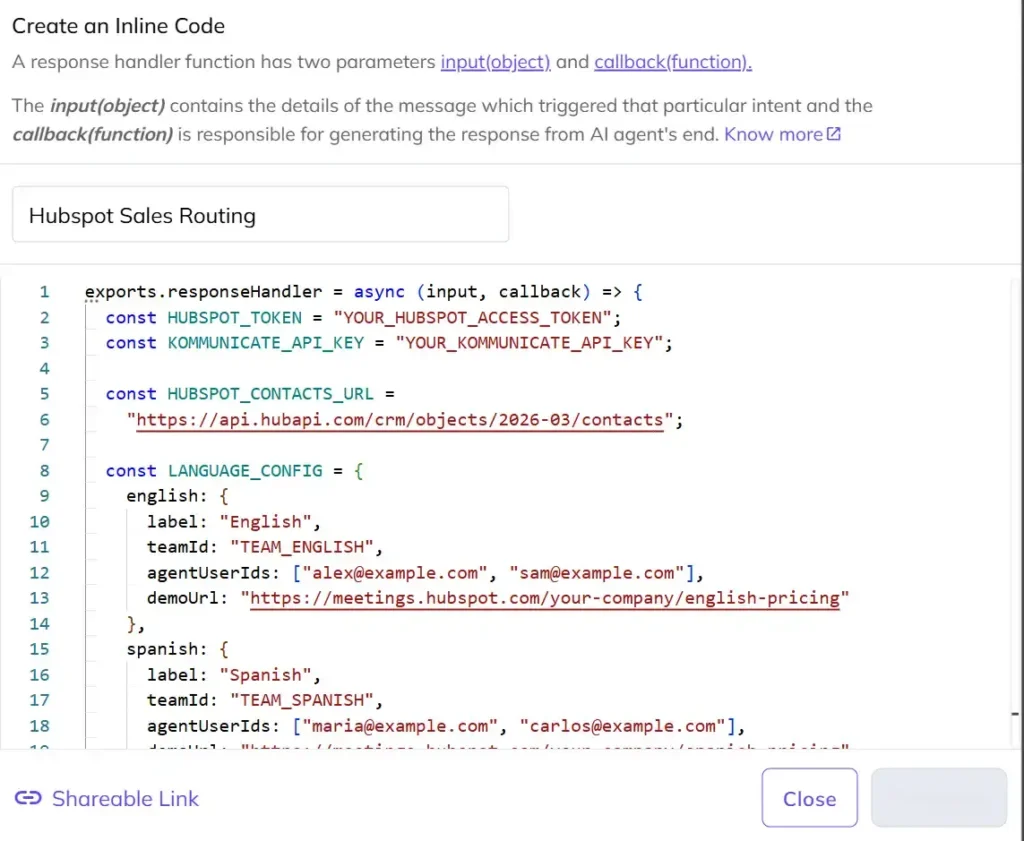
Task: Click the api.hubapi.com contacts URL string
Action: [400, 420]
